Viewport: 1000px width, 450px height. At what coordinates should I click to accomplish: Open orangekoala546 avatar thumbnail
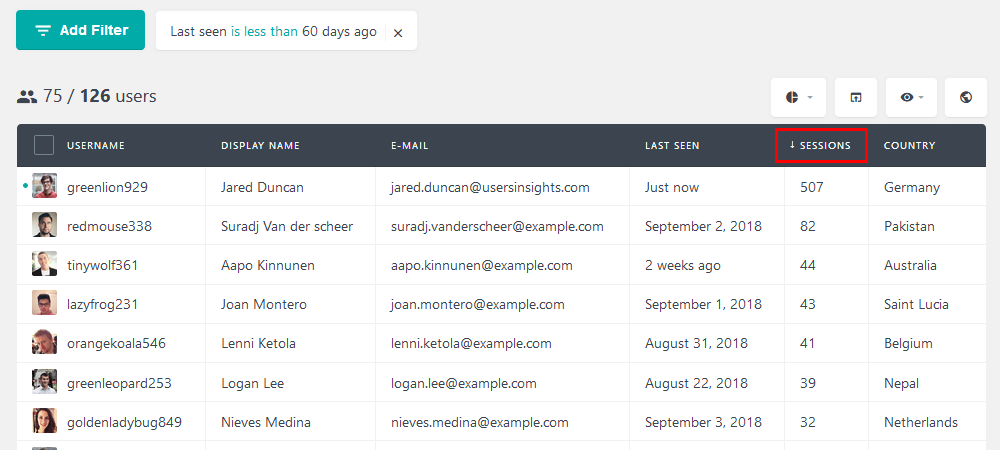[x=45, y=343]
